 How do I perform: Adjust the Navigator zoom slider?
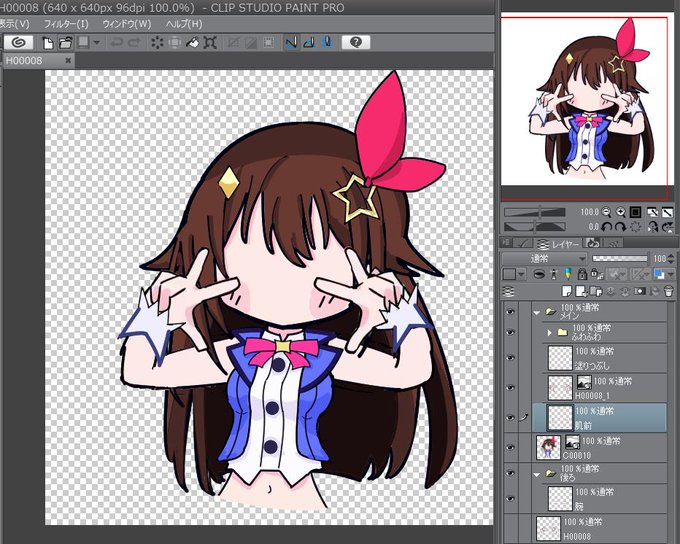click(x=534, y=212)
